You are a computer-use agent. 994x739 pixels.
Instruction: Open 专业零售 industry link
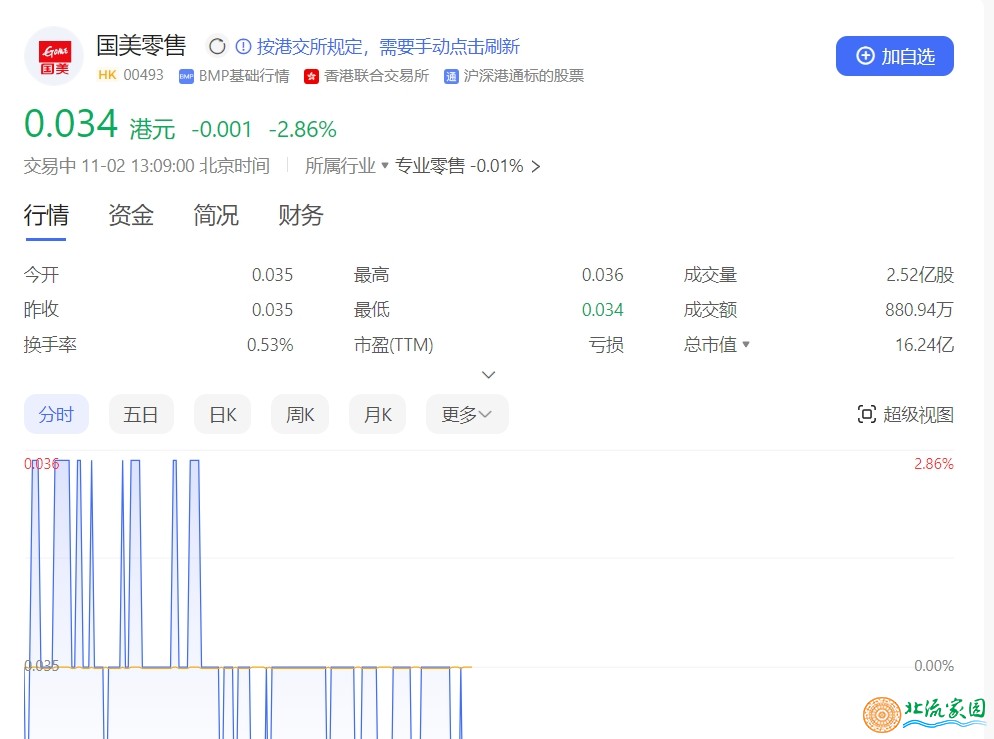pos(430,166)
